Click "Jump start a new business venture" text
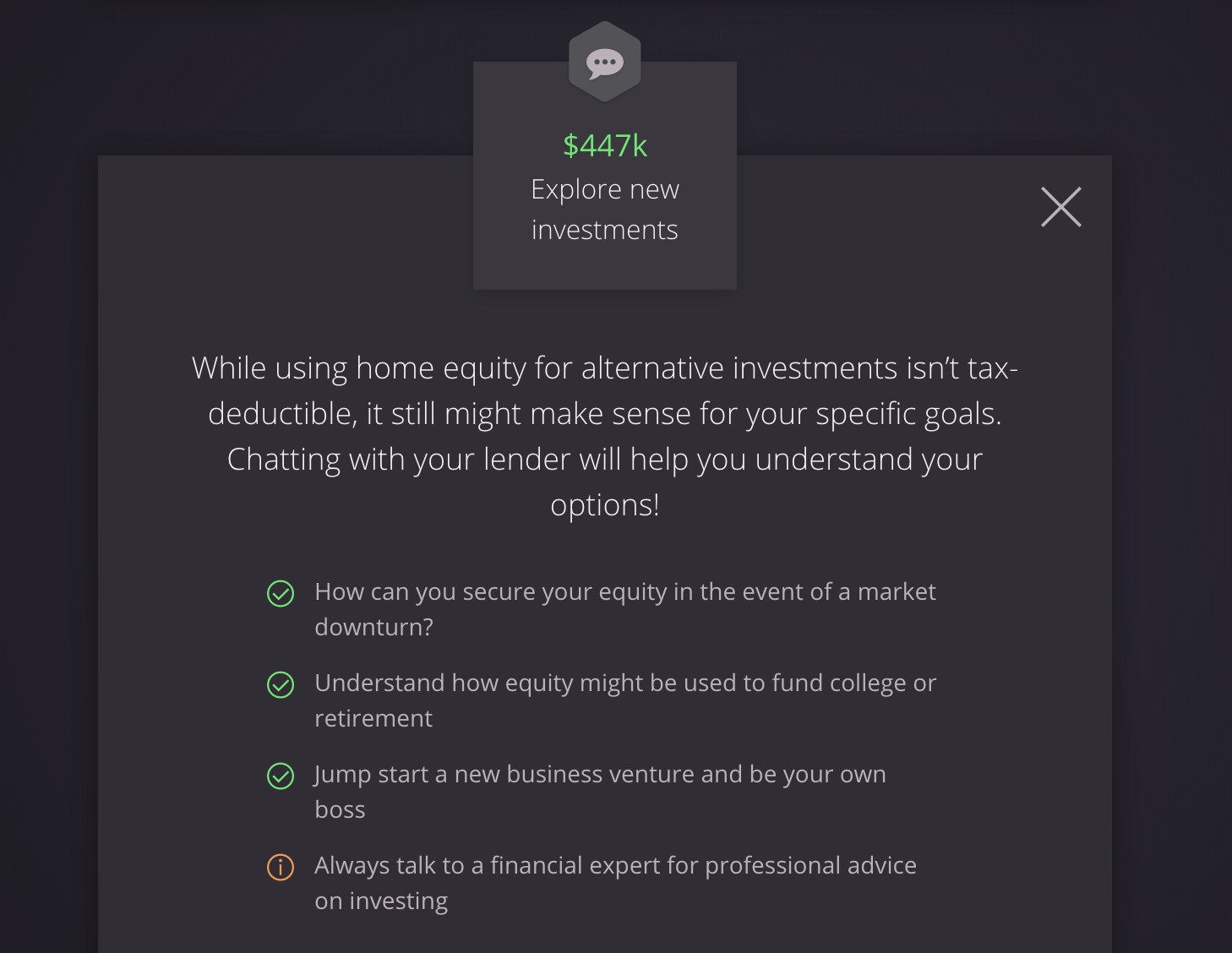Viewport: 1232px width, 953px height. [x=600, y=775]
